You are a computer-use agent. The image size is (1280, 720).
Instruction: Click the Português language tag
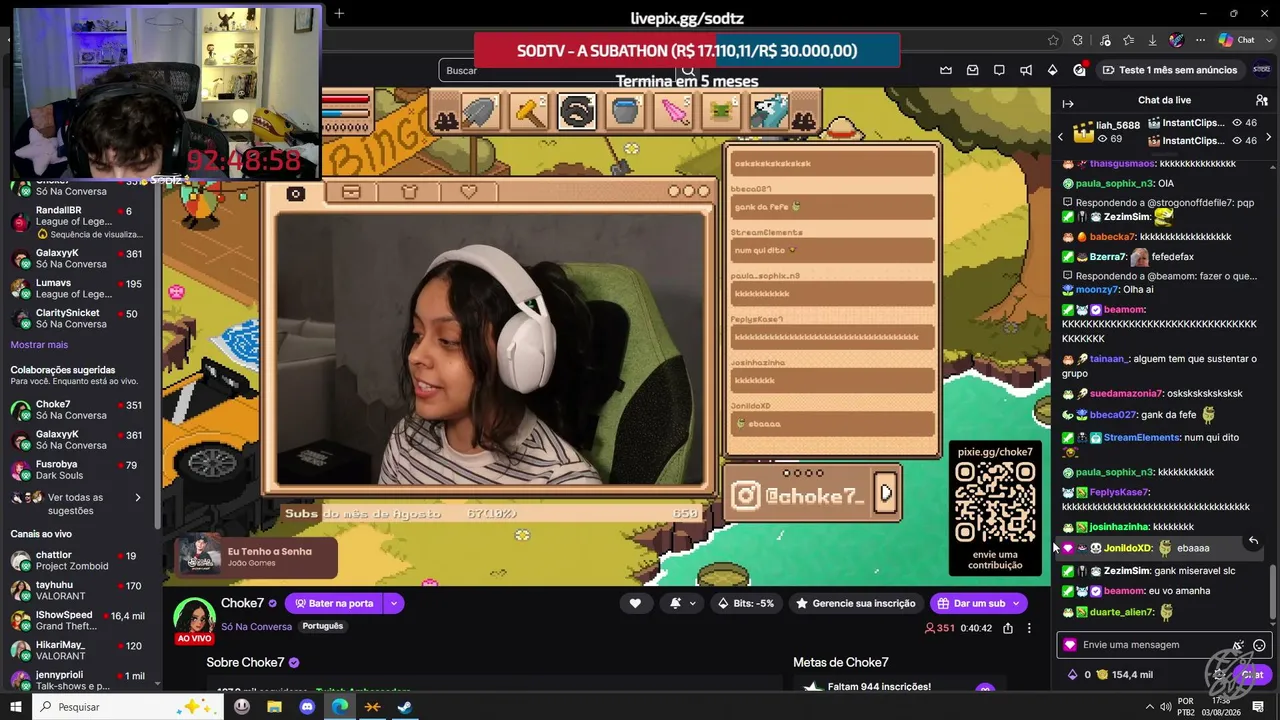(x=322, y=626)
